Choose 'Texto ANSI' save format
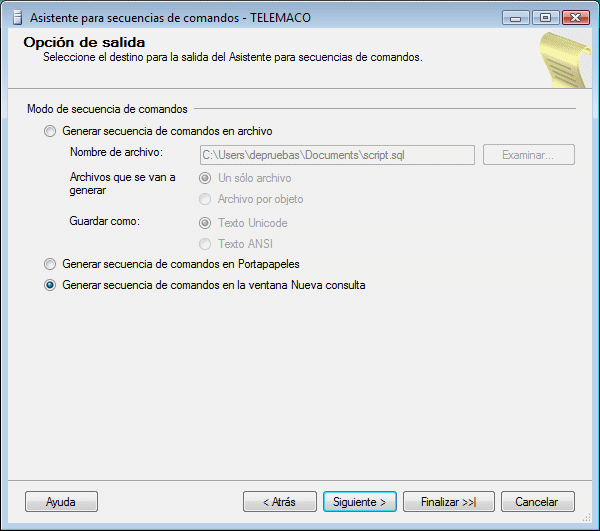600x531 pixels. (x=206, y=244)
